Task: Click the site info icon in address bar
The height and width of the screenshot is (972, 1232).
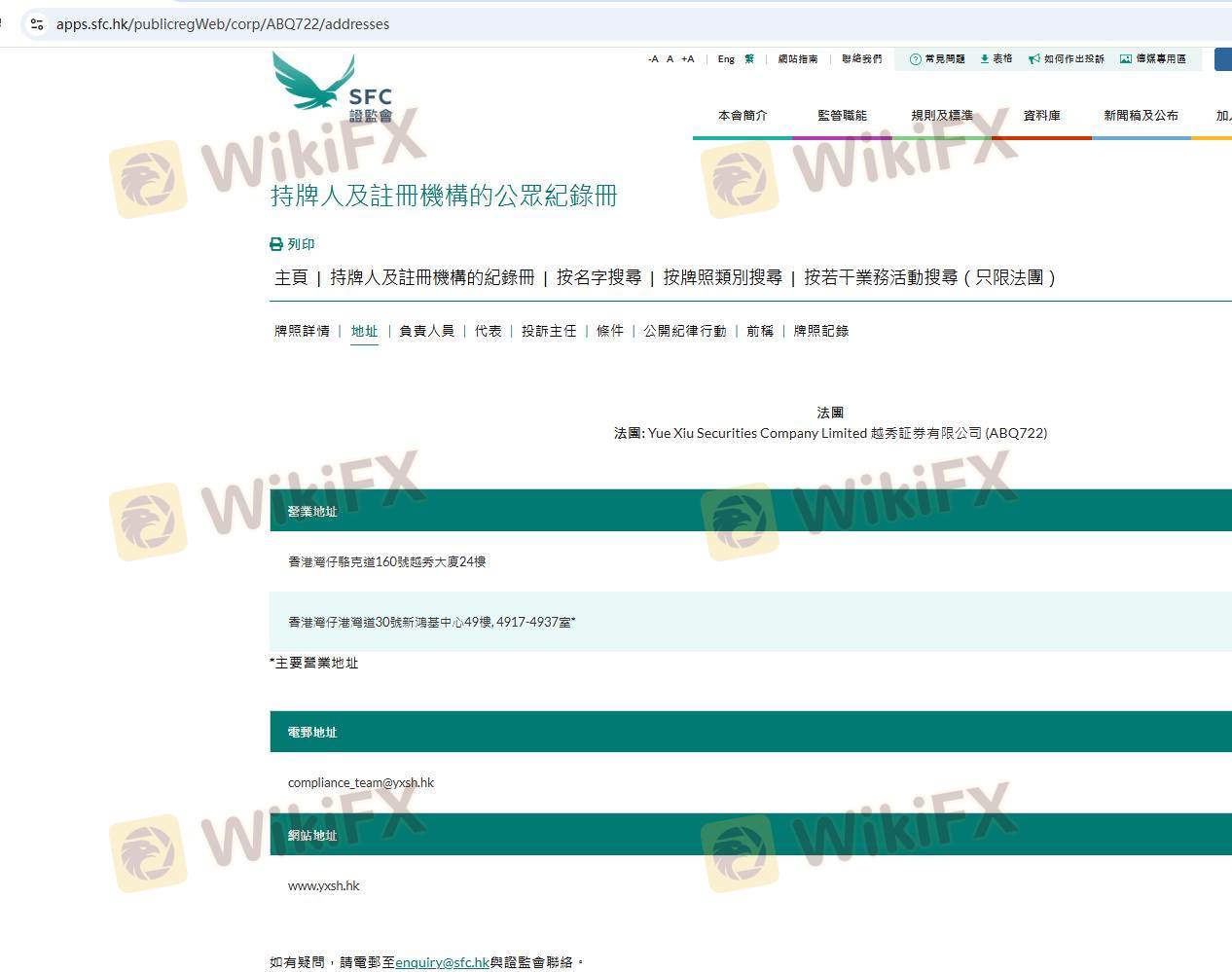Action: tap(37, 23)
